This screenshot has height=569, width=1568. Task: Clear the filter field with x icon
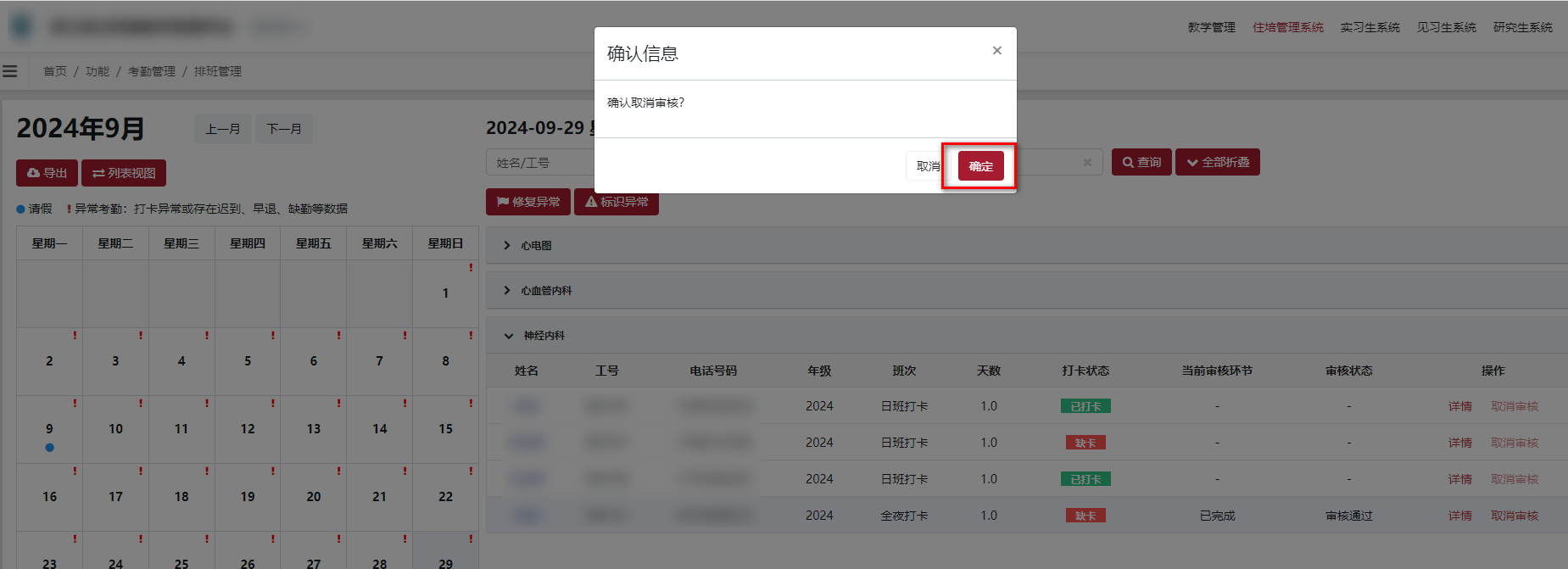(1087, 163)
